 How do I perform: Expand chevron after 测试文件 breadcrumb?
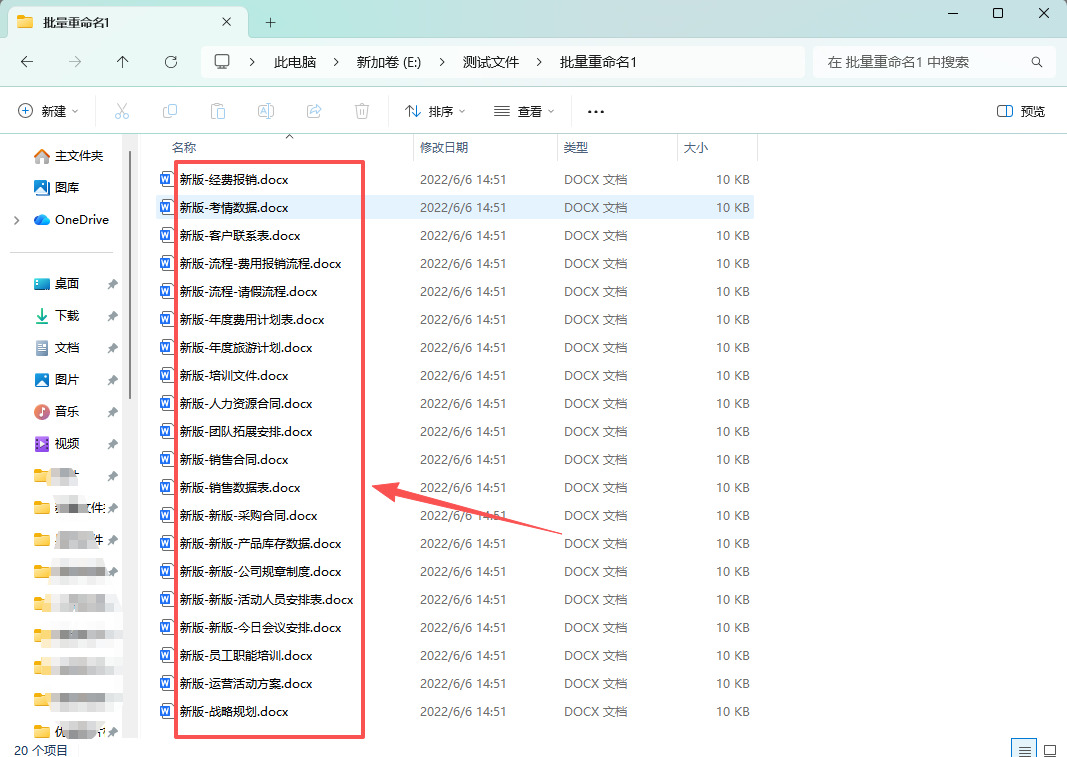point(539,62)
